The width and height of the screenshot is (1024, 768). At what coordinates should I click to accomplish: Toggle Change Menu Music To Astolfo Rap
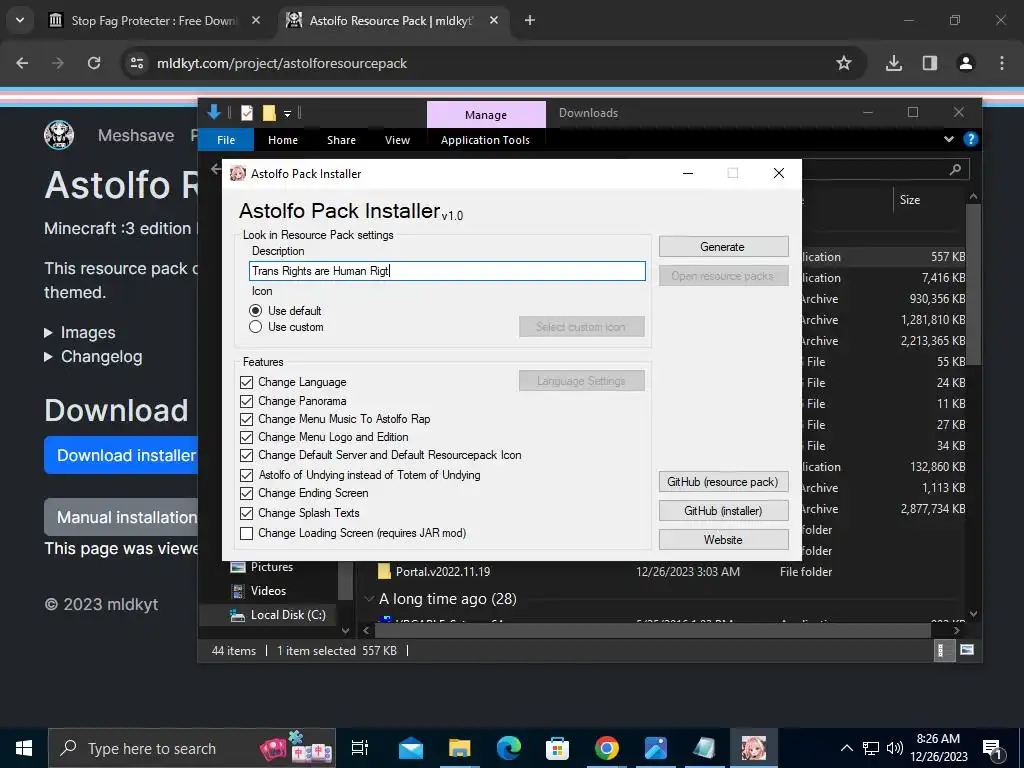(x=246, y=419)
